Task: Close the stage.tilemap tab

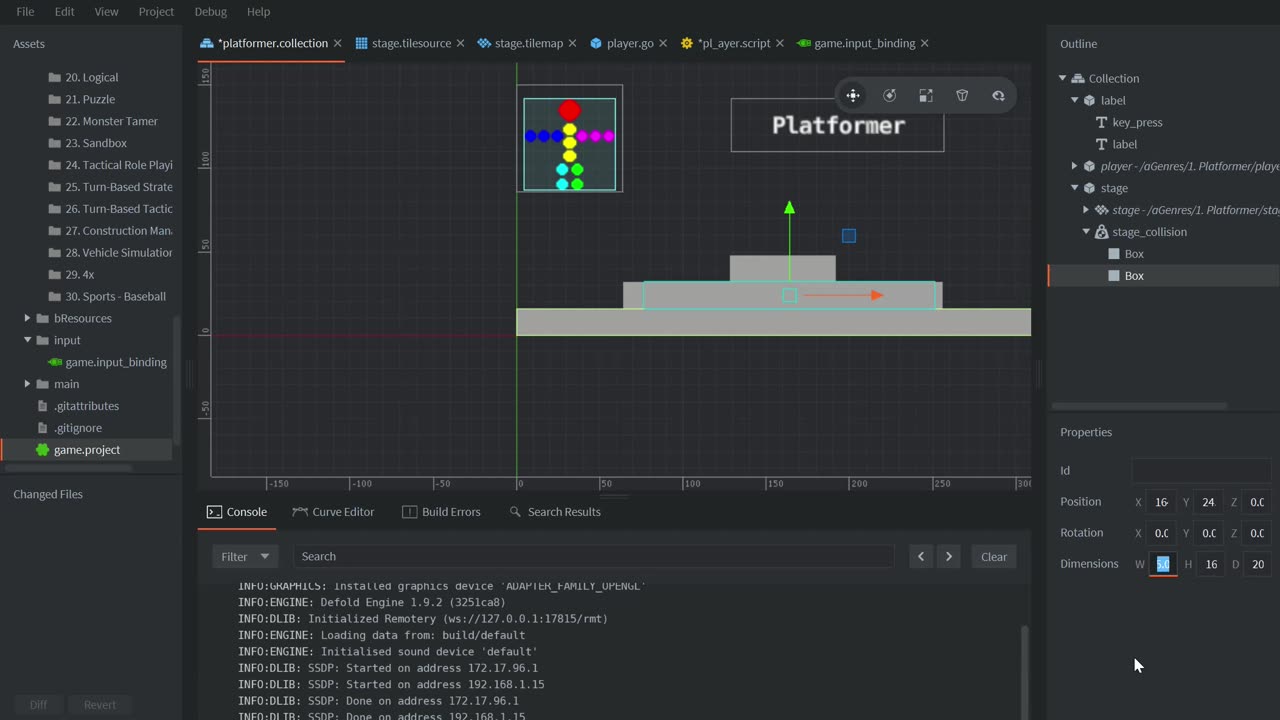Action: (x=572, y=43)
